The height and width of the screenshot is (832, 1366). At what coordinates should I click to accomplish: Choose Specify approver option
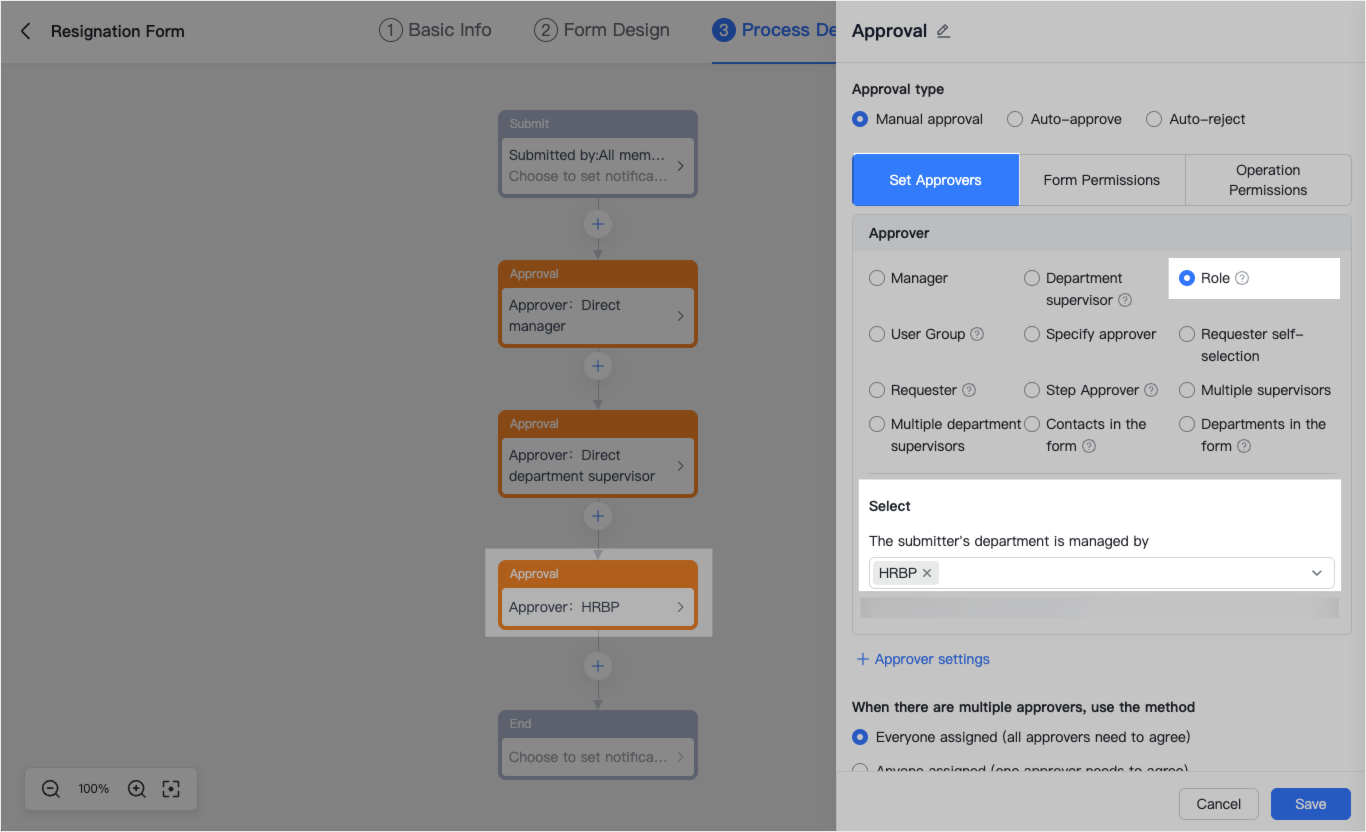click(x=1032, y=334)
